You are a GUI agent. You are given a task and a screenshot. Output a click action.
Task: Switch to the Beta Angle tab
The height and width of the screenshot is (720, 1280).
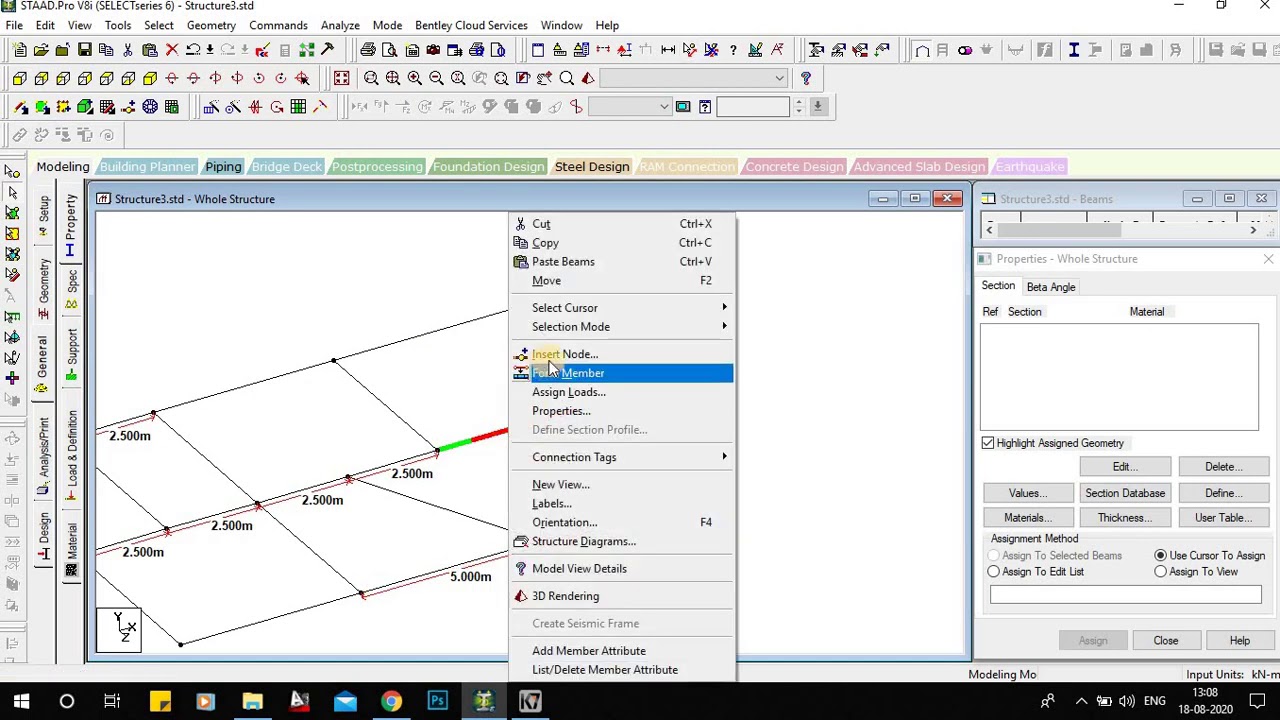pyautogui.click(x=1051, y=287)
